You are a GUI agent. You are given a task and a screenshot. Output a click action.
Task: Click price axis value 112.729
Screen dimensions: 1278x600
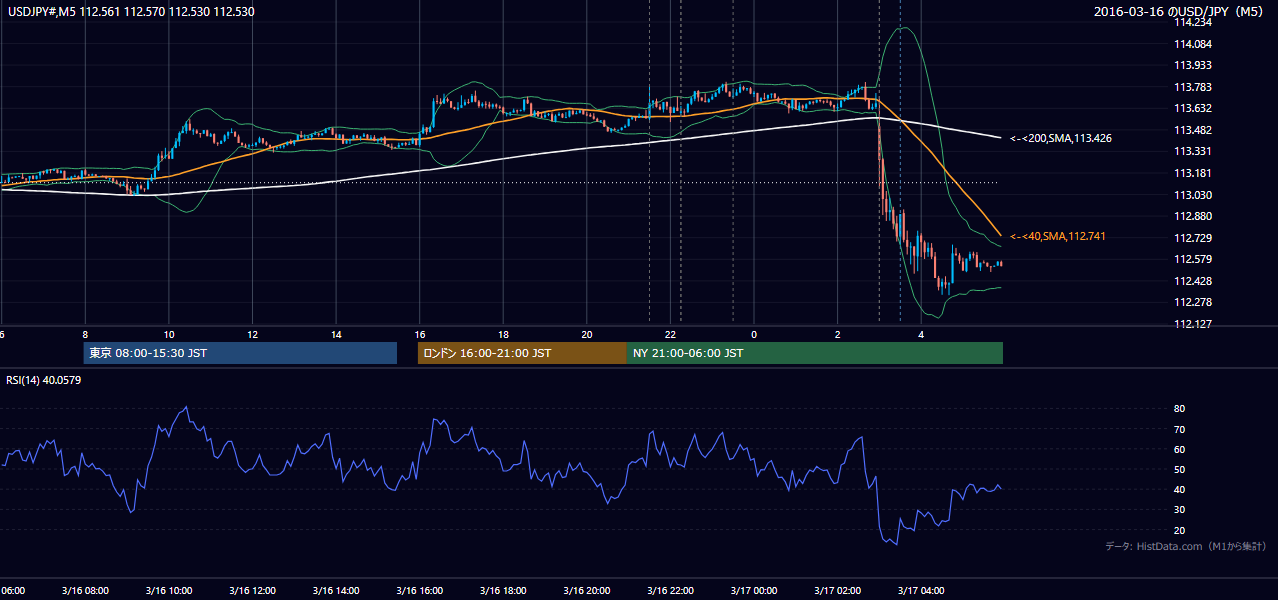[1193, 238]
